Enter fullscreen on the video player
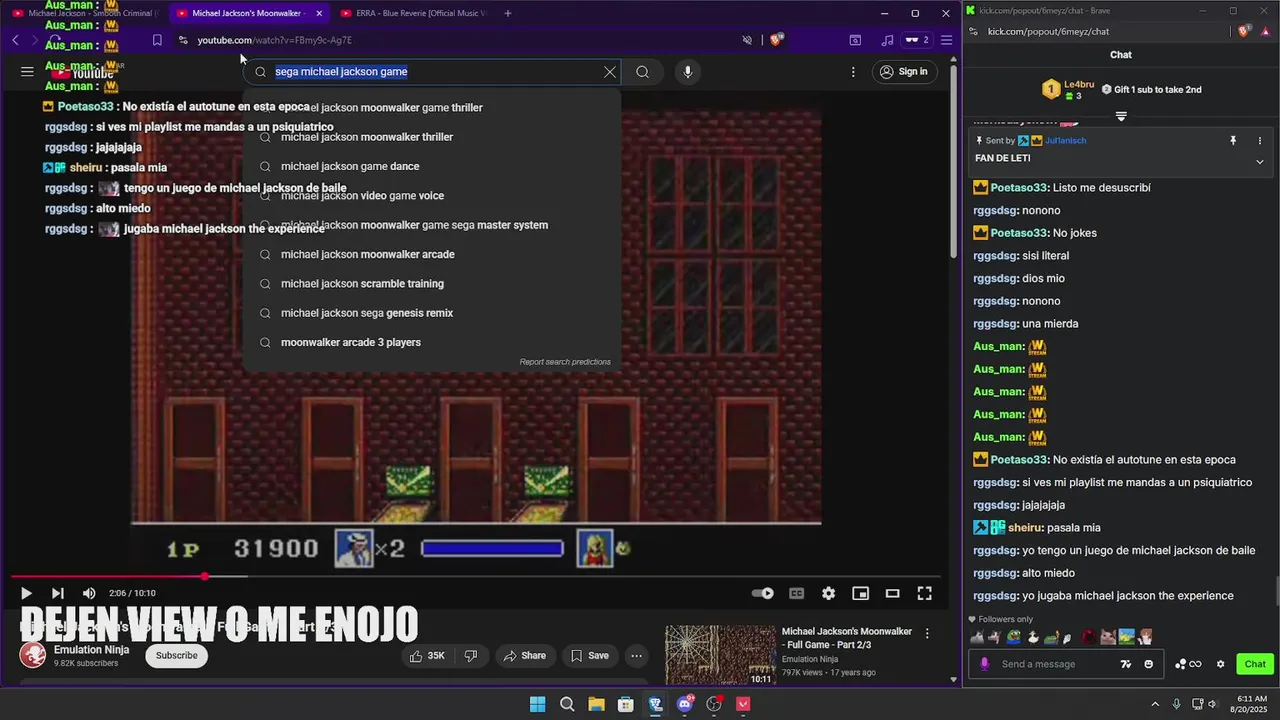1280x720 pixels. point(925,593)
